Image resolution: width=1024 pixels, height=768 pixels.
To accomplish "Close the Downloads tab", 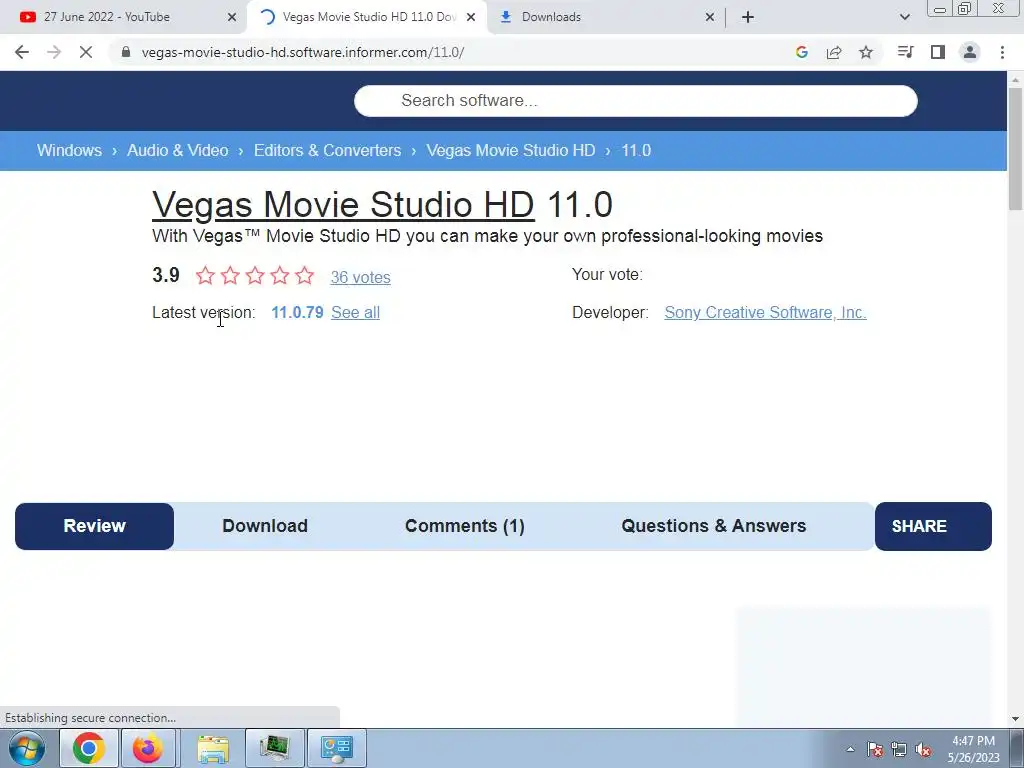I will point(710,17).
